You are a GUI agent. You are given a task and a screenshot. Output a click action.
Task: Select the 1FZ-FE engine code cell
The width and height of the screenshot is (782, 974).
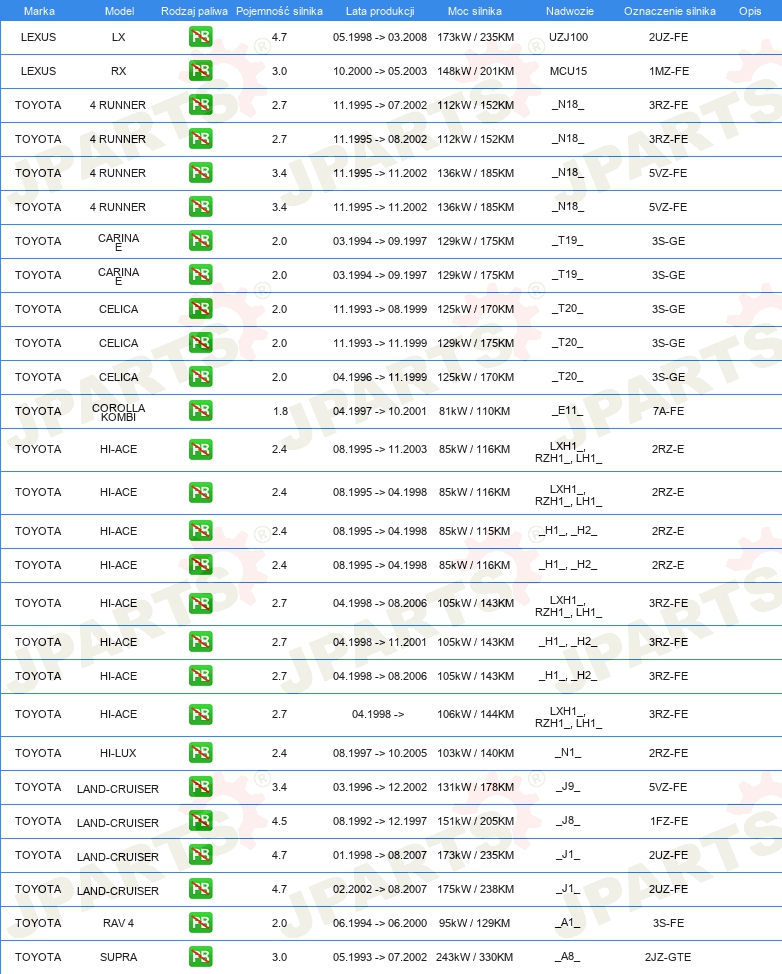pos(668,821)
